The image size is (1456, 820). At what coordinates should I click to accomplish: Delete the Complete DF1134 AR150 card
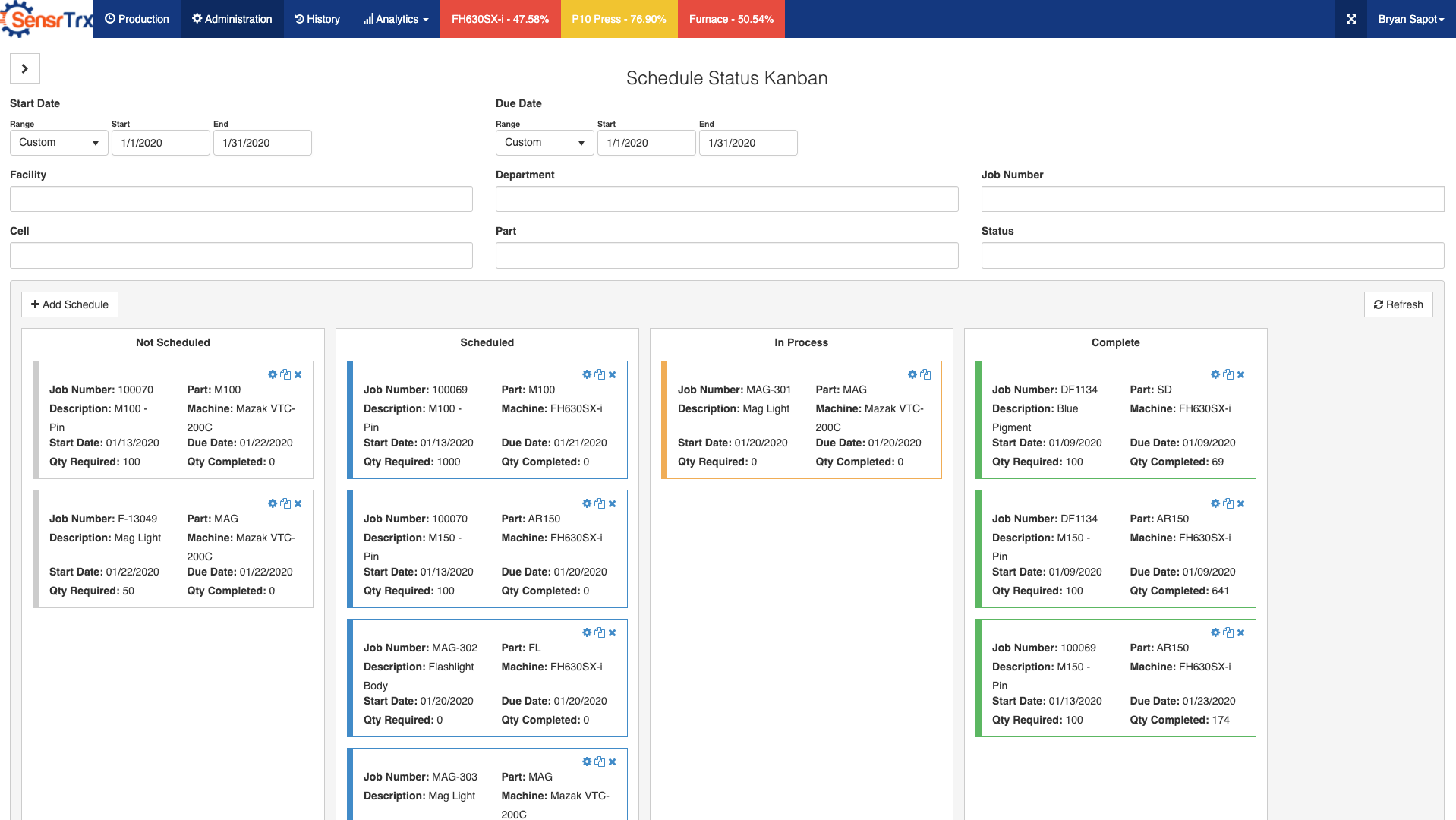[1241, 503]
